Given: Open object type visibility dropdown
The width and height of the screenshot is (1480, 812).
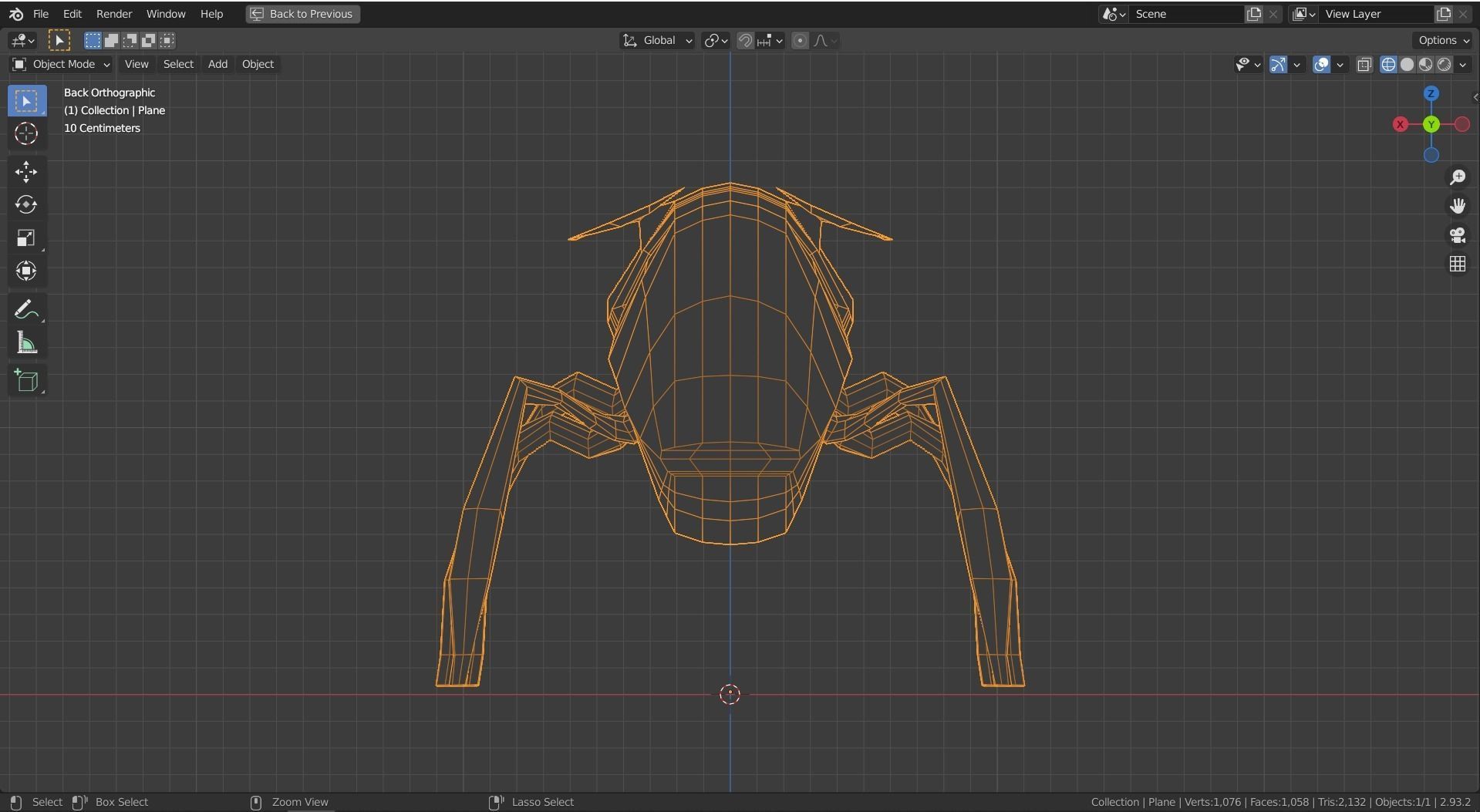Looking at the screenshot, I should pyautogui.click(x=1248, y=65).
